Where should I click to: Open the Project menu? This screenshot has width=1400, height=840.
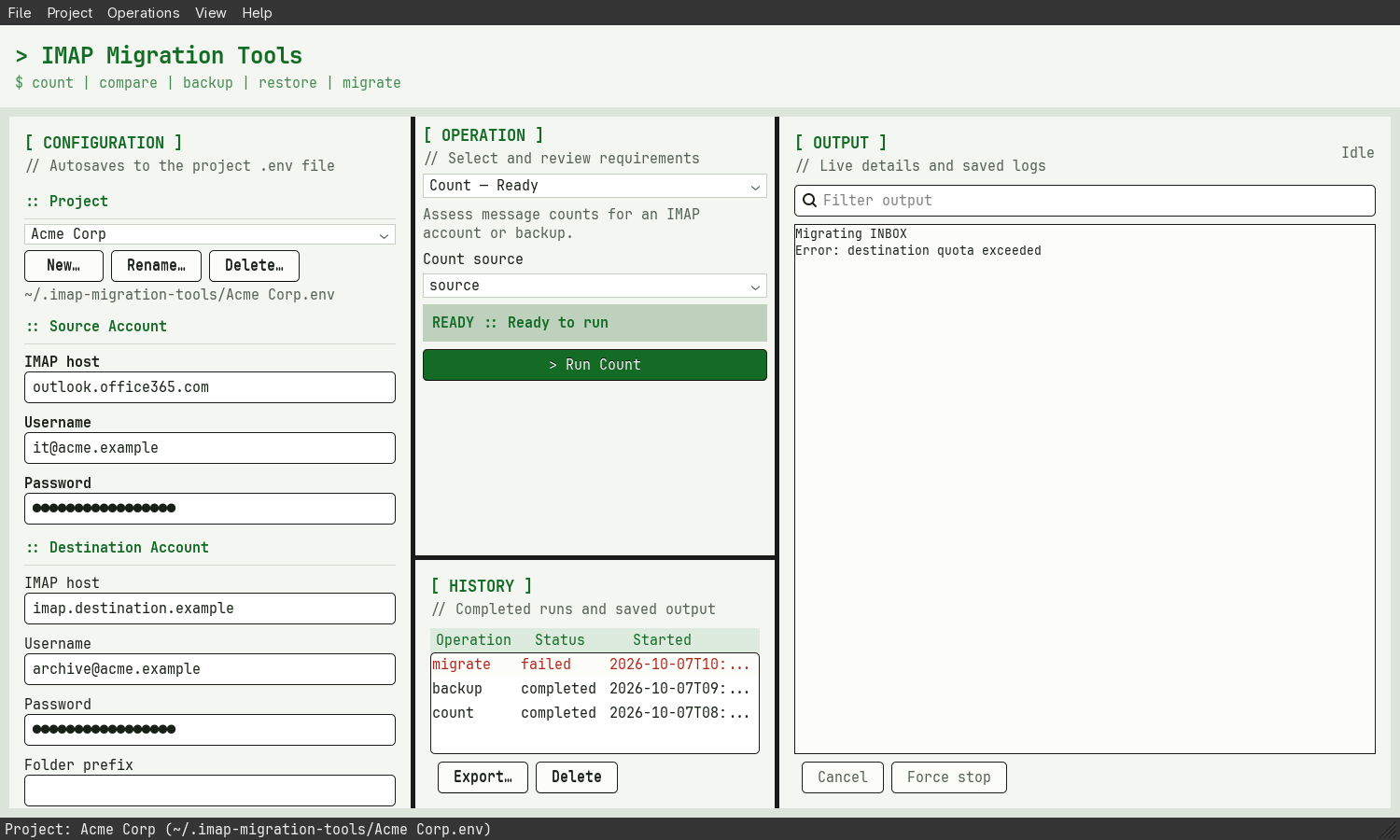tap(70, 13)
